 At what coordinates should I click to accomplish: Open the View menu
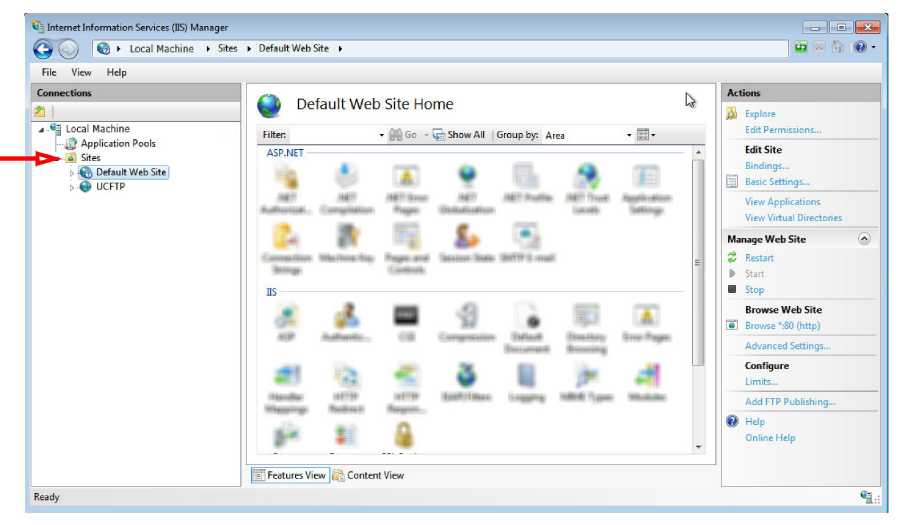point(81,72)
